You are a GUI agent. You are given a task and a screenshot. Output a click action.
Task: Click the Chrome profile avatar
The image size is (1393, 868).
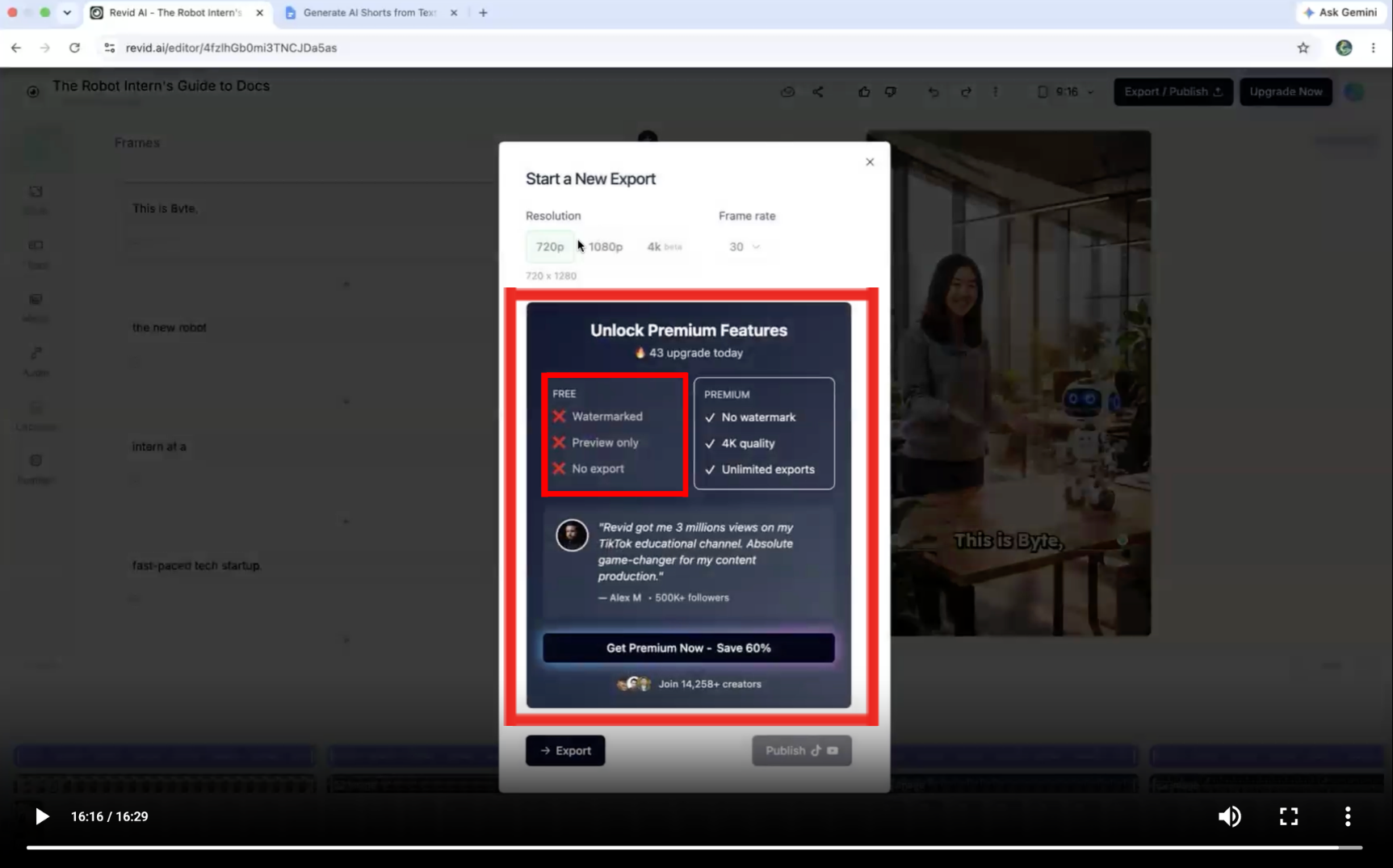pyautogui.click(x=1344, y=48)
